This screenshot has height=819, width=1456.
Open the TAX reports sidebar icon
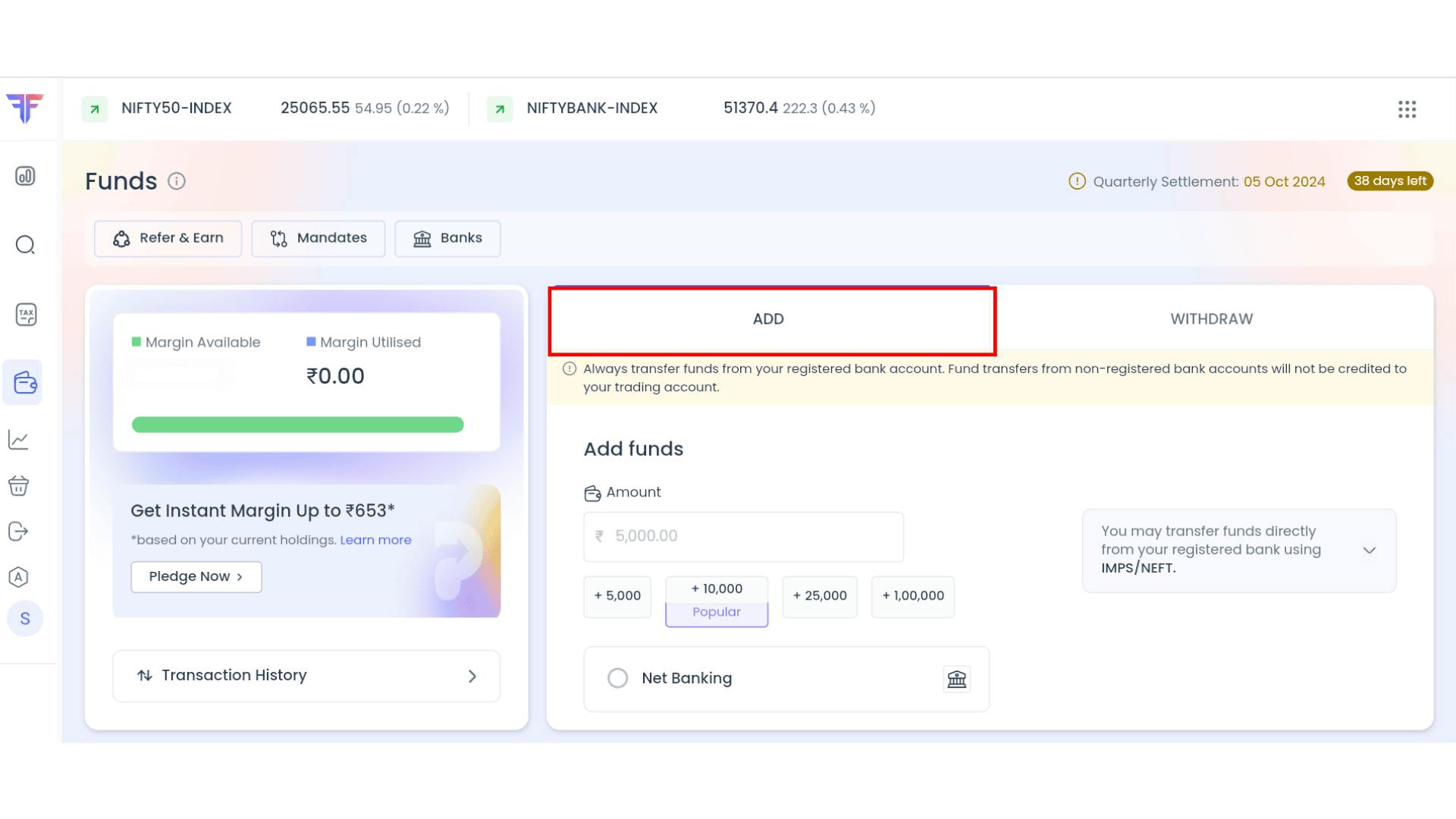click(x=26, y=315)
